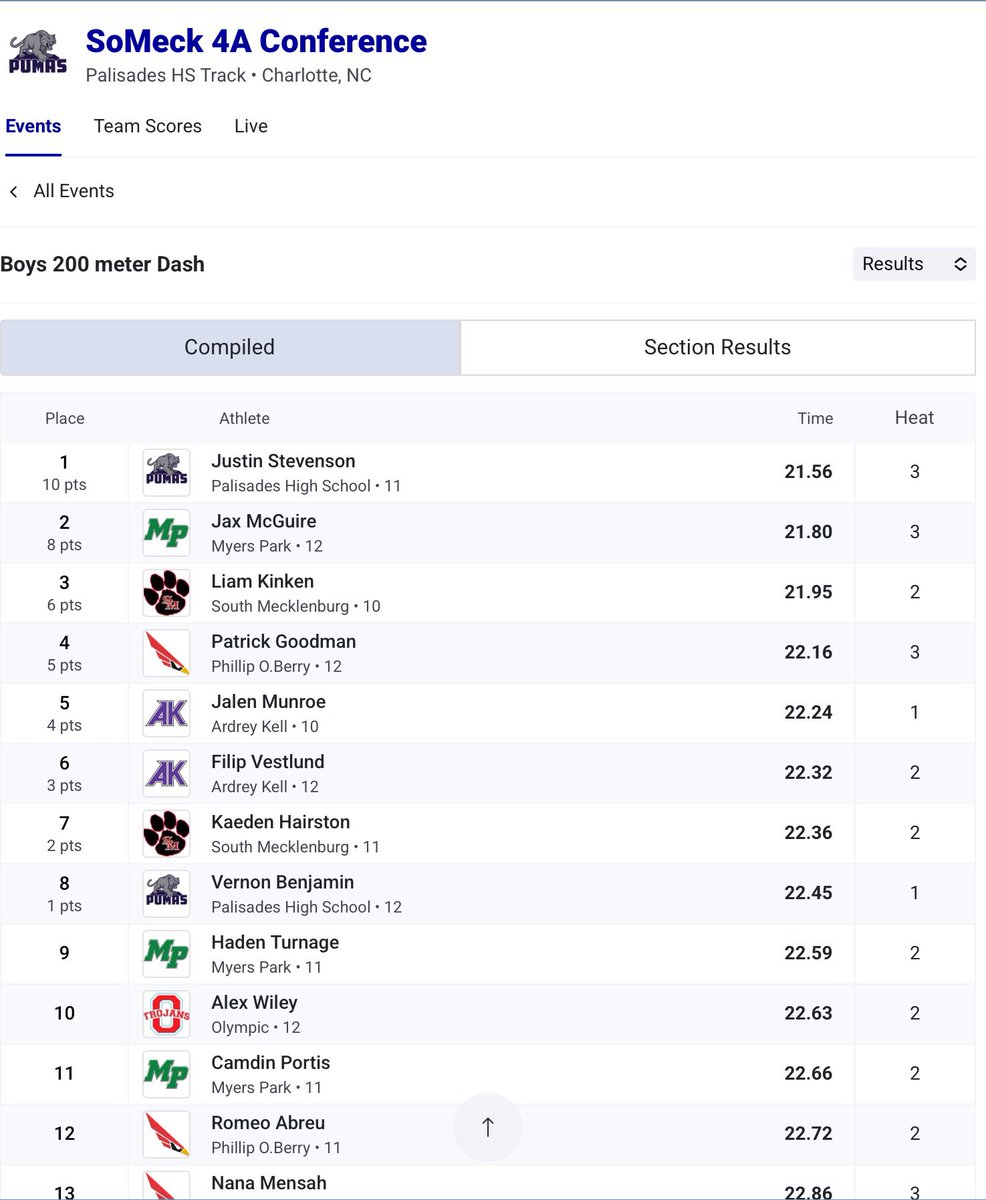Image resolution: width=986 pixels, height=1200 pixels.
Task: Click Phillip O.Berry • 11 under Romeo Abreu
Action: [276, 1147]
